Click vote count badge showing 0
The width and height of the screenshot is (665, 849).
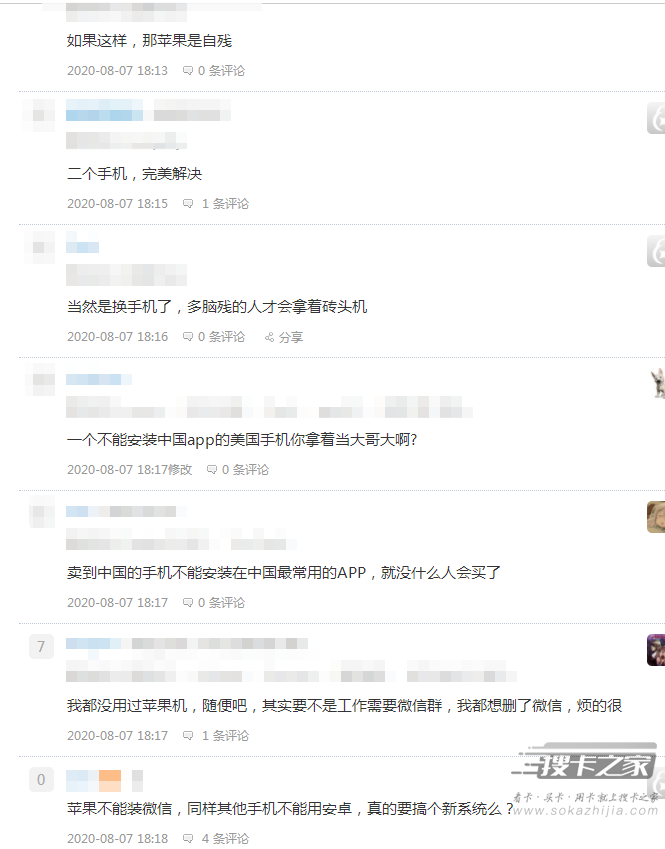coord(41,780)
